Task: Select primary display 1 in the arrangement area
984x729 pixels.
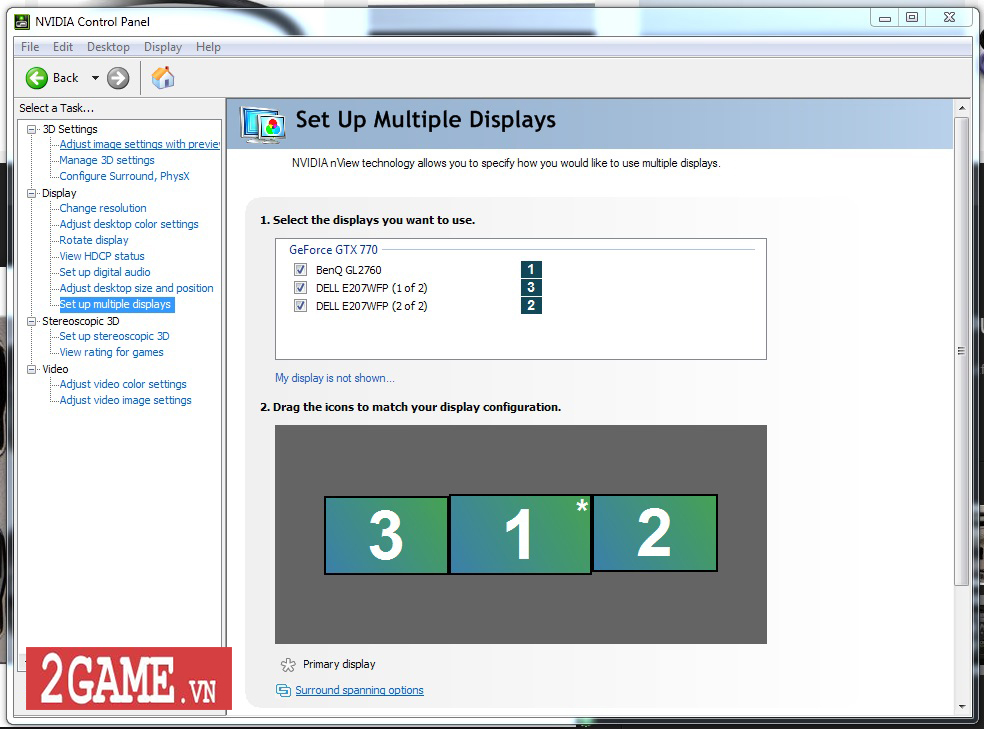Action: [x=520, y=534]
